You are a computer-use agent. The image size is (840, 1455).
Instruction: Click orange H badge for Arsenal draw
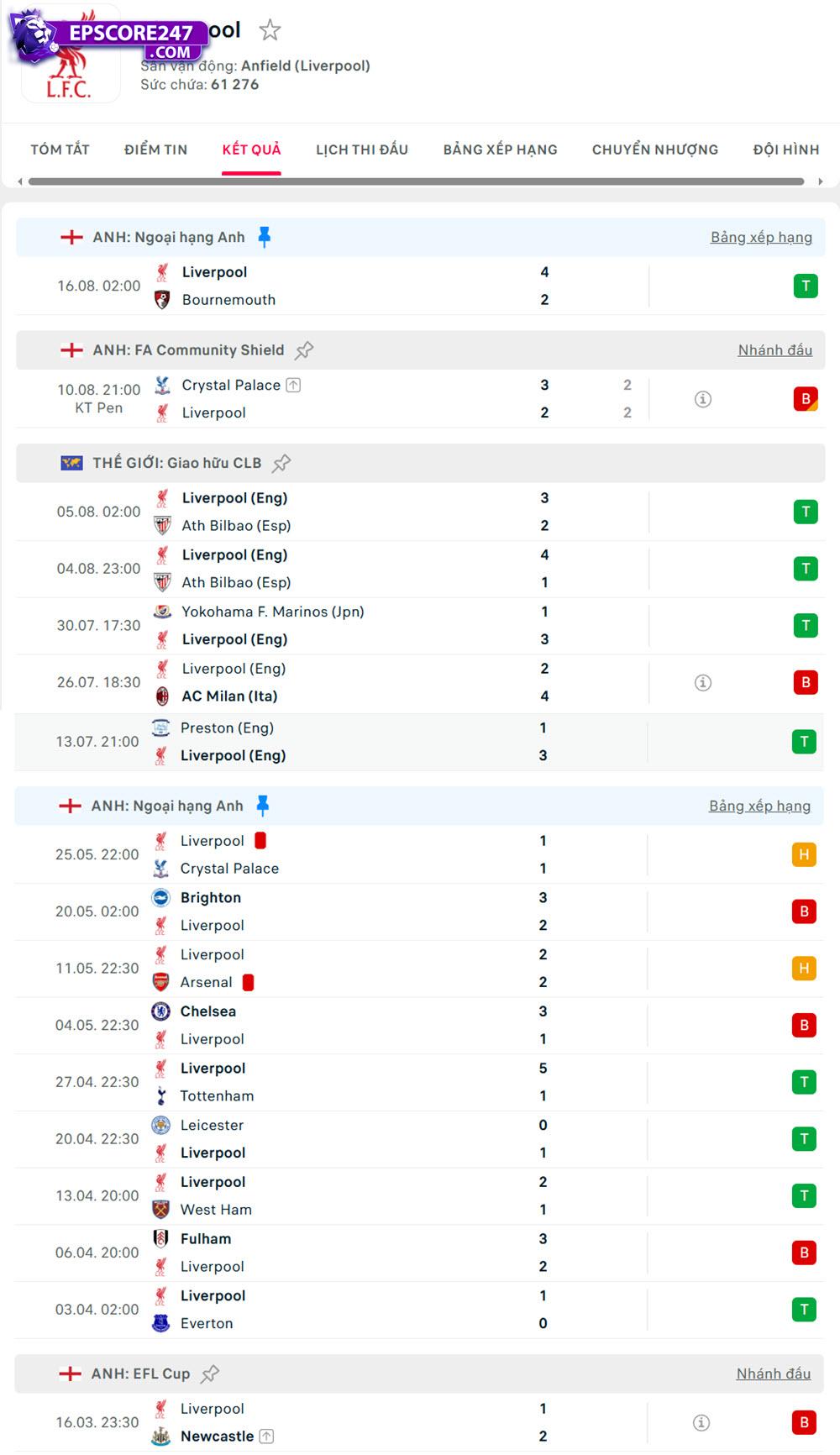[x=804, y=969]
